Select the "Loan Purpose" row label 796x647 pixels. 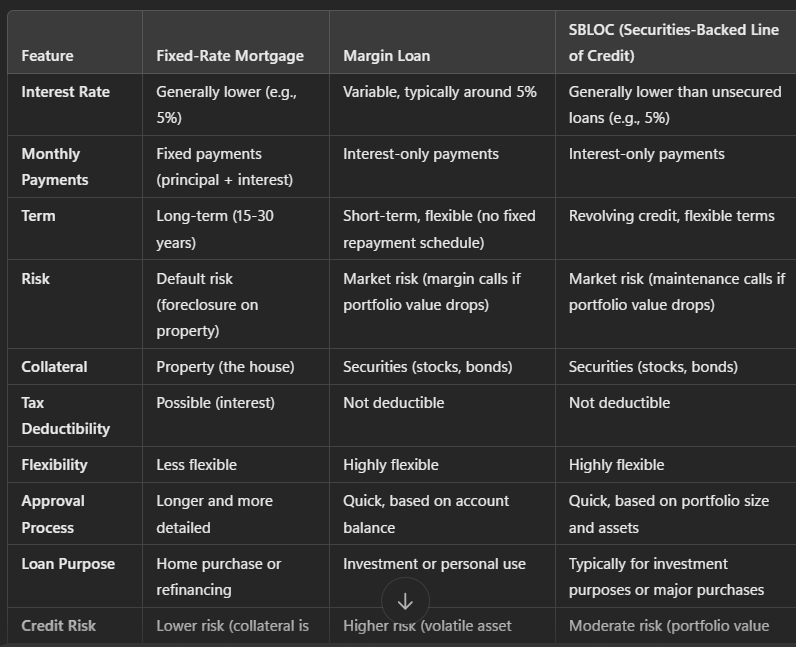coord(68,564)
